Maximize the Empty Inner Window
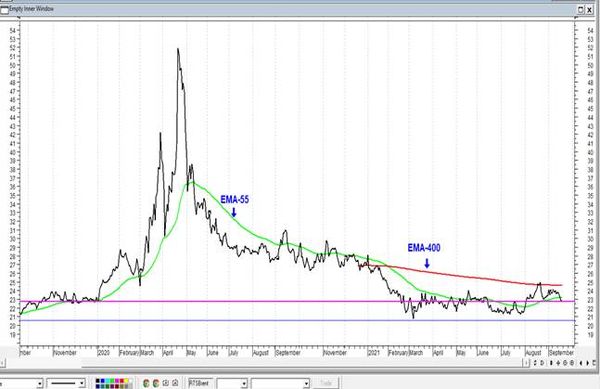Viewport: 600px width, 389px height. coord(580,10)
